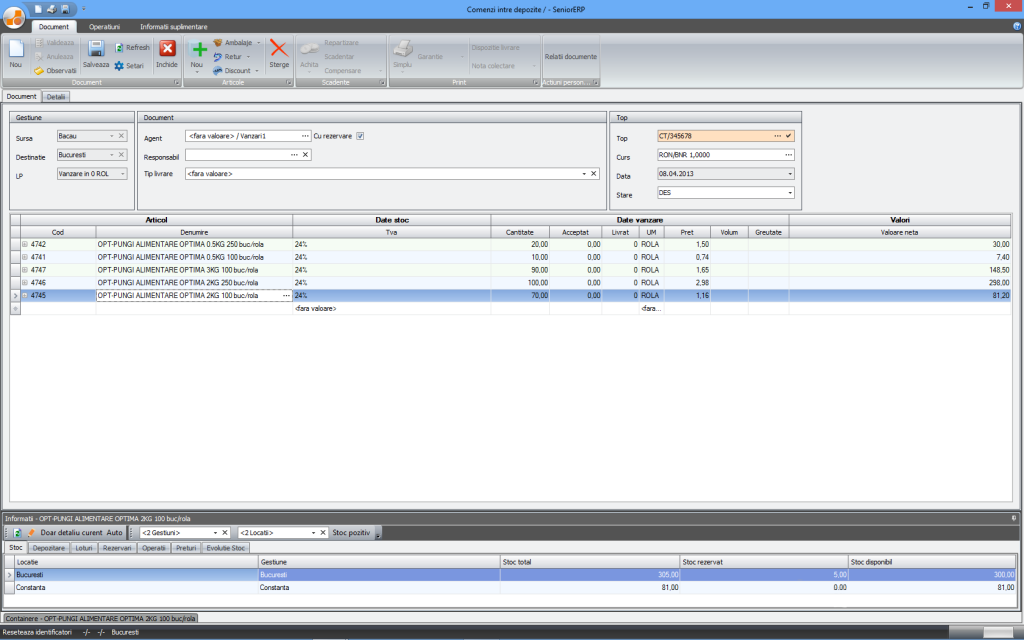Click the Ambalaje button in the ribbon
This screenshot has width=1024, height=640.
237,43
